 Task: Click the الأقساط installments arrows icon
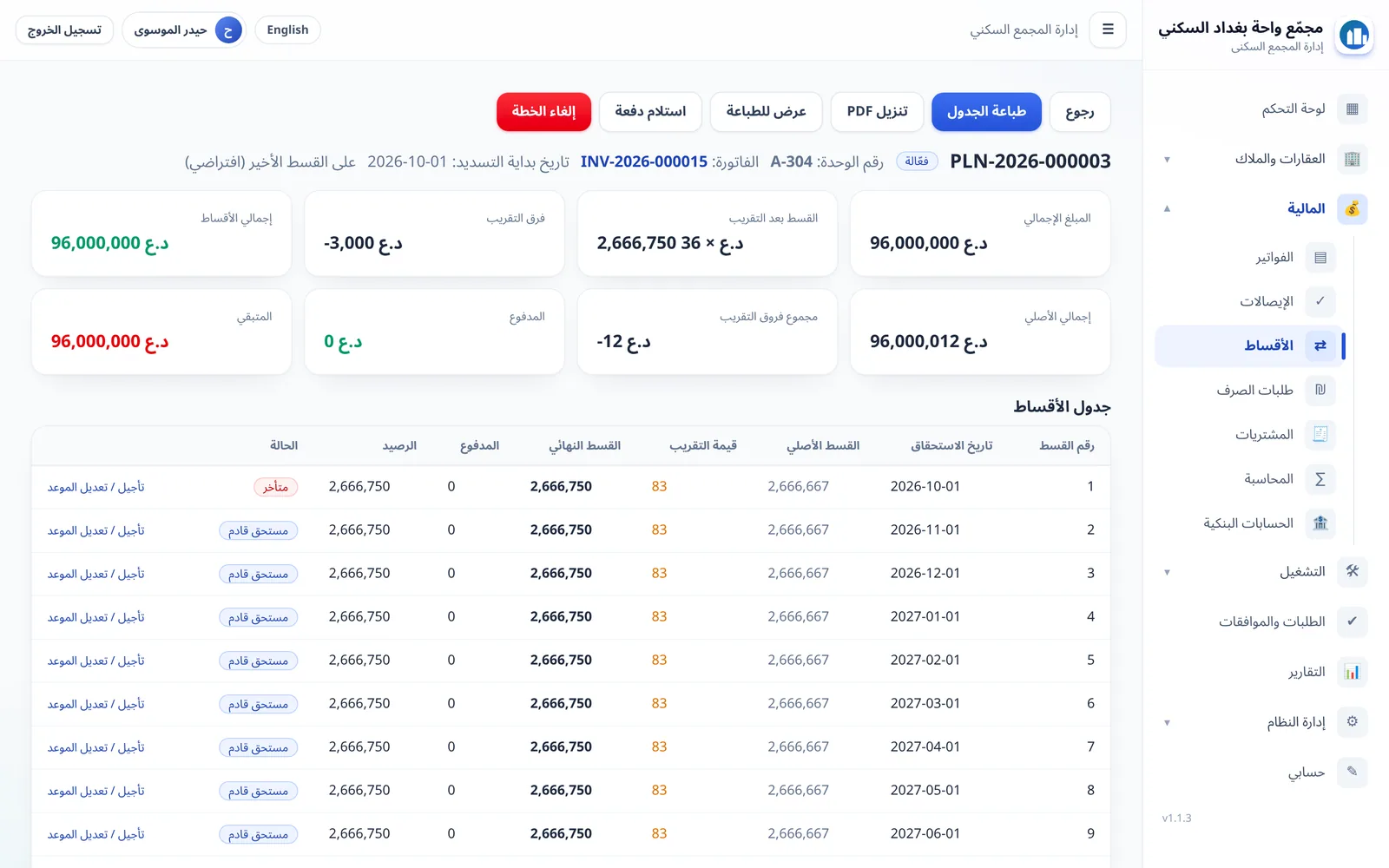coord(1320,345)
